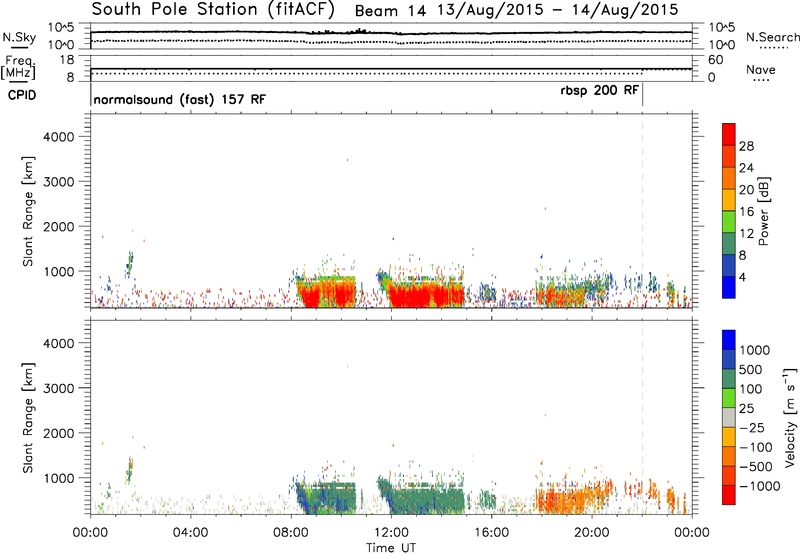This screenshot has height=554, width=800.
Task: Click the dashed CPID change line in power panel
Action: pos(642,211)
